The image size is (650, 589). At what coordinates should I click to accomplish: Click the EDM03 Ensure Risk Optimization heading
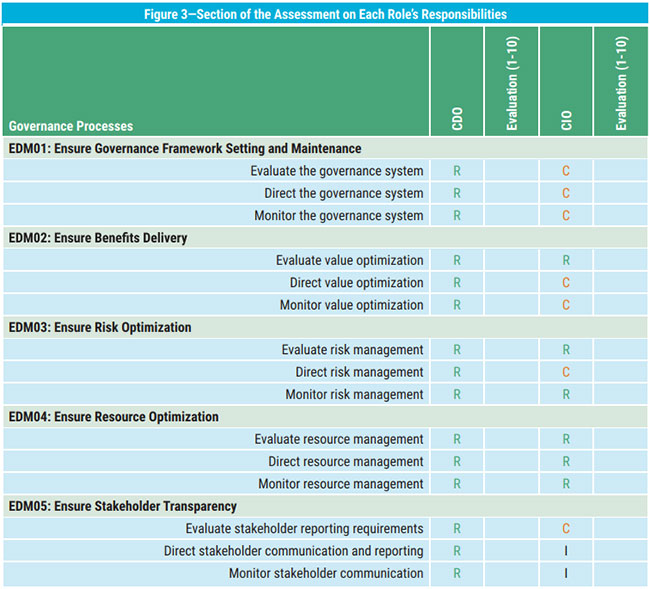coord(100,327)
